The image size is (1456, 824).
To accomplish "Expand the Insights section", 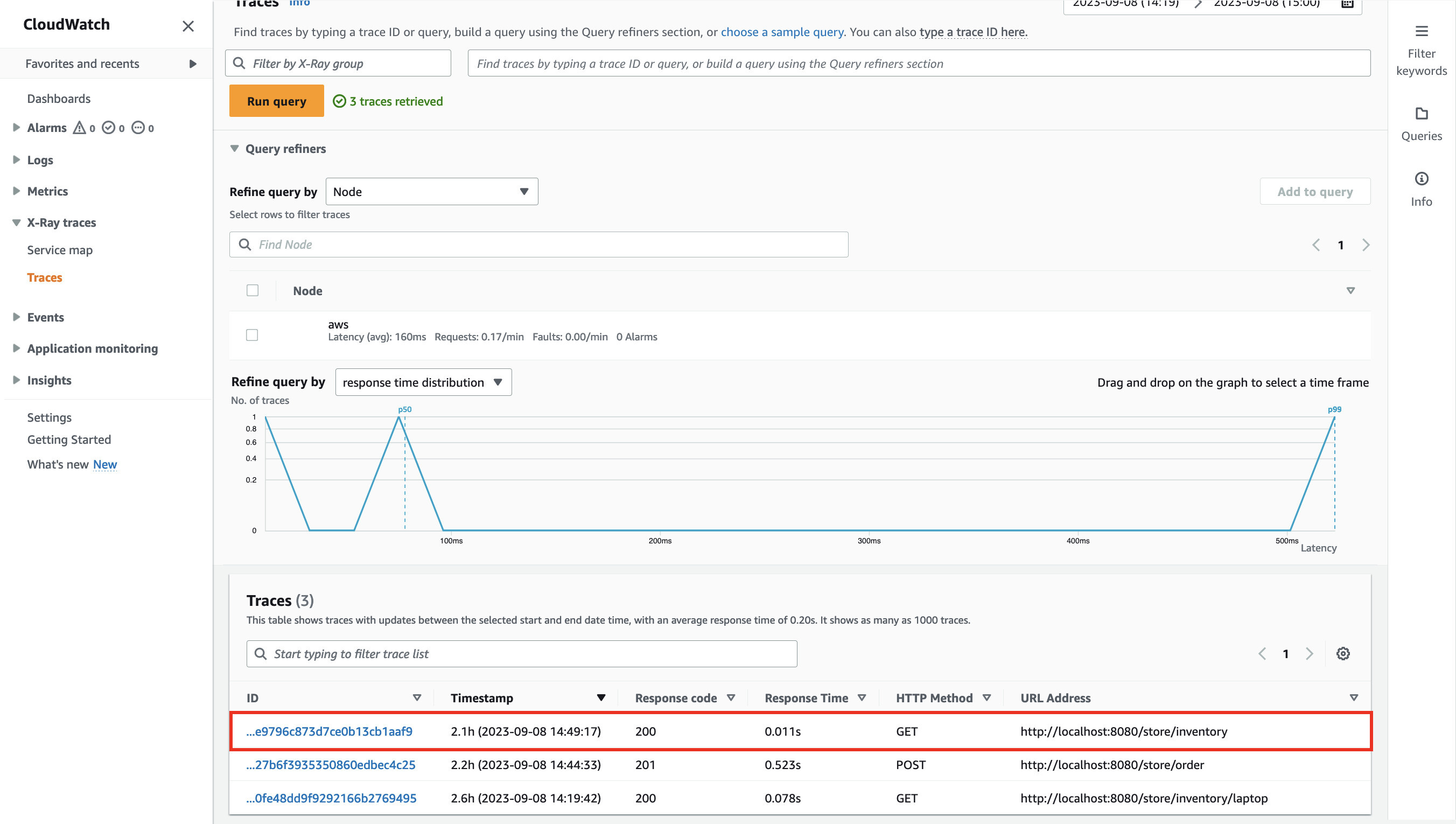I will pos(16,380).
